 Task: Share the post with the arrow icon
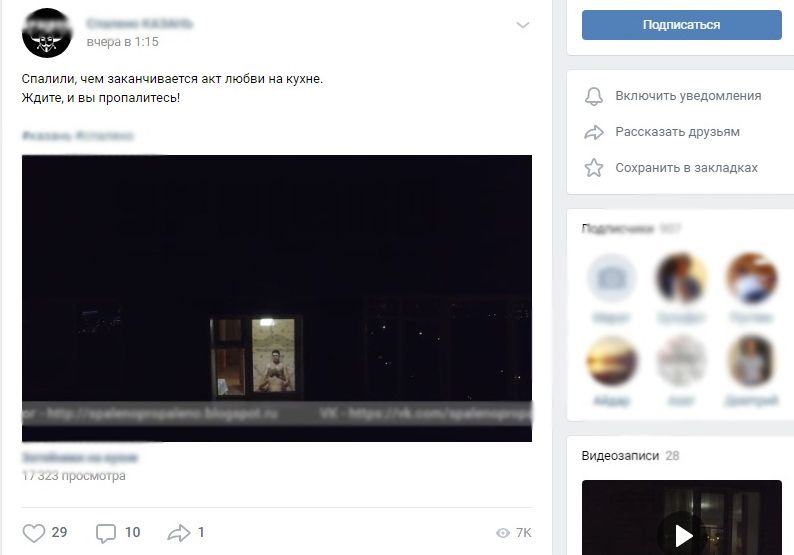179,533
